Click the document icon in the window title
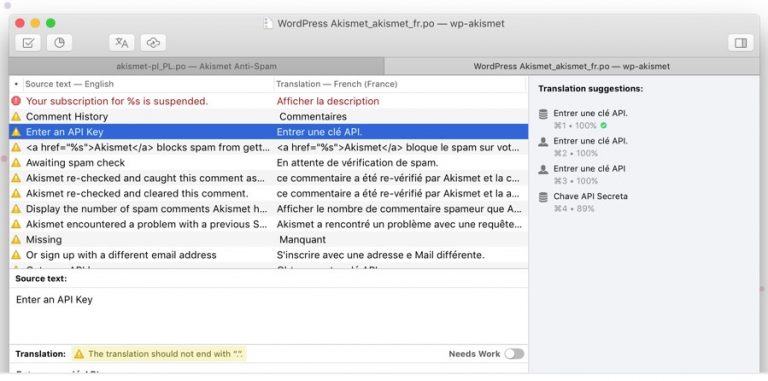 (268, 24)
